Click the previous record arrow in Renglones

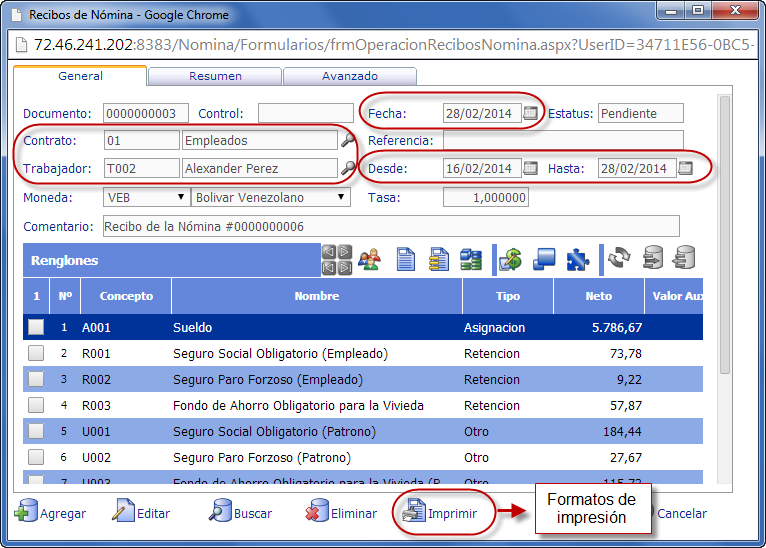pos(329,252)
